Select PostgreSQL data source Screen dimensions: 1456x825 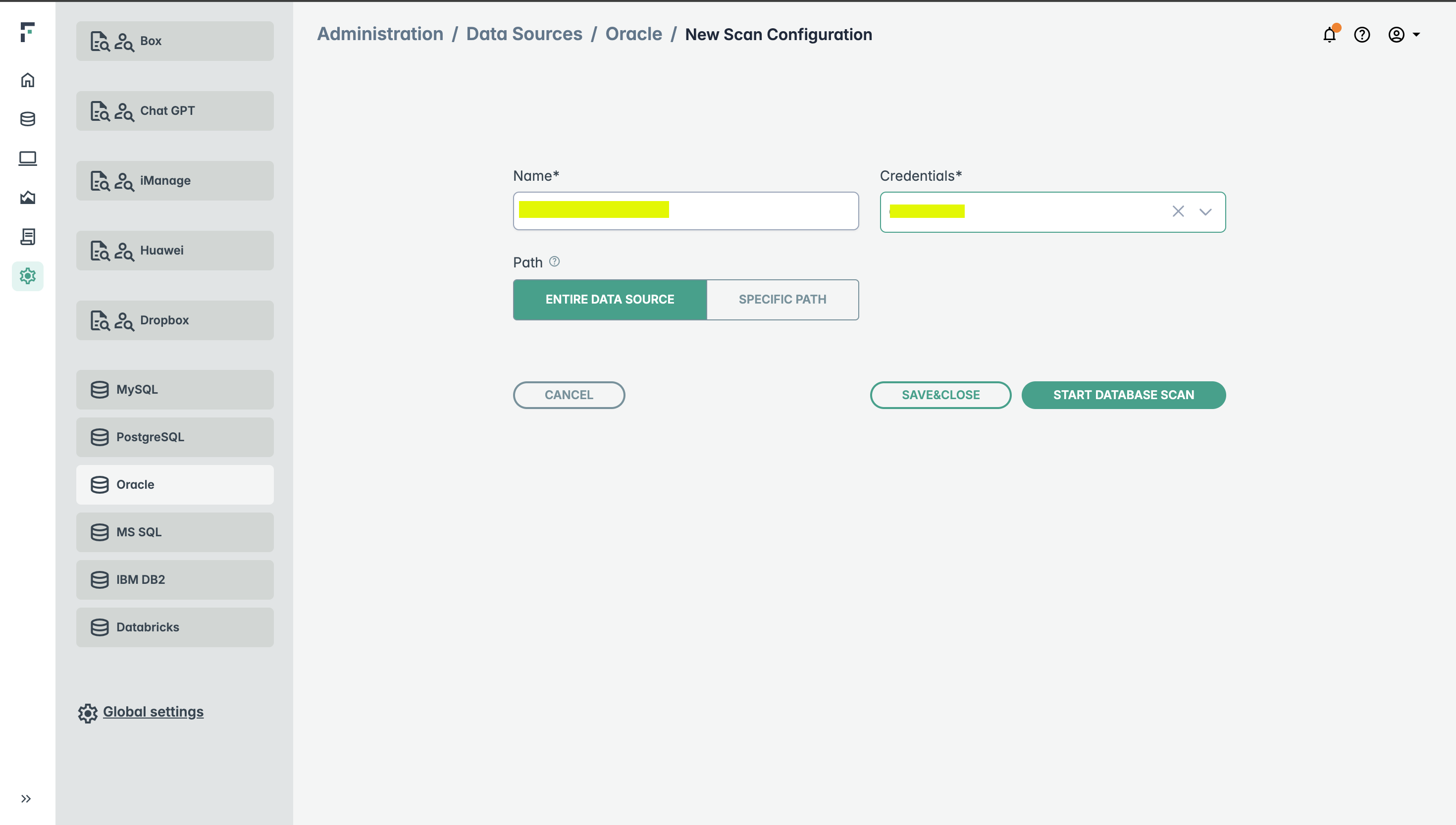174,437
